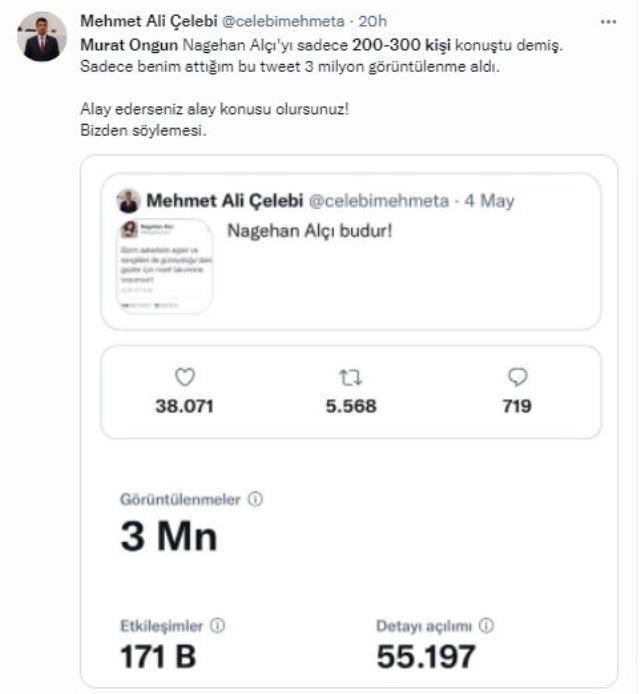Image resolution: width=640 pixels, height=694 pixels.
Task: Click the 38.071 likes count
Action: (184, 406)
